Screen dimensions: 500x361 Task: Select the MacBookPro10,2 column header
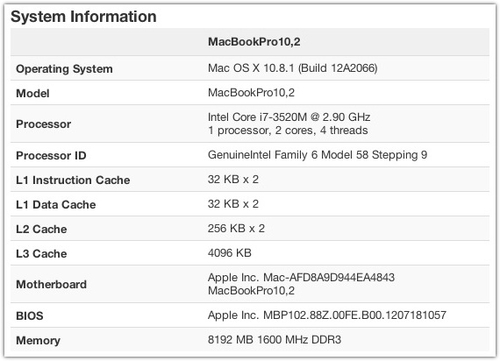(x=254, y=42)
